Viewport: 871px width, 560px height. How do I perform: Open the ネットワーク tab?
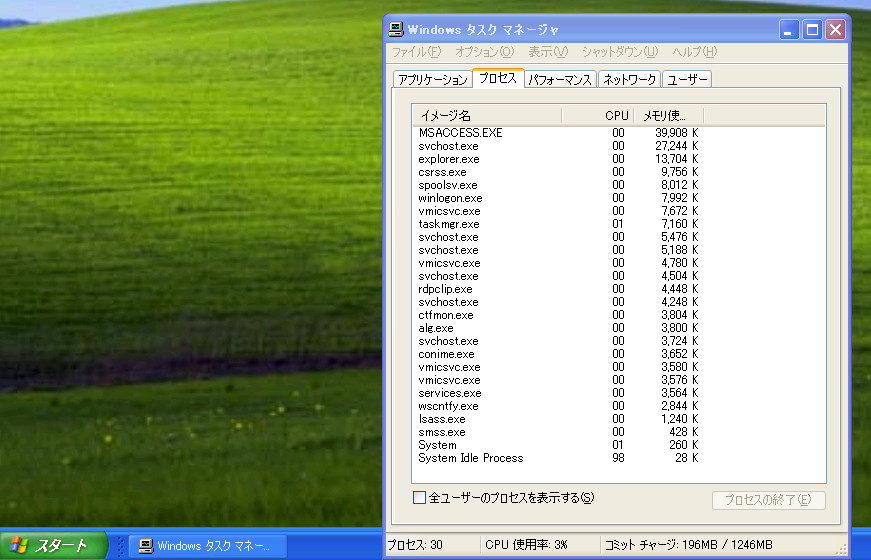tap(629, 79)
